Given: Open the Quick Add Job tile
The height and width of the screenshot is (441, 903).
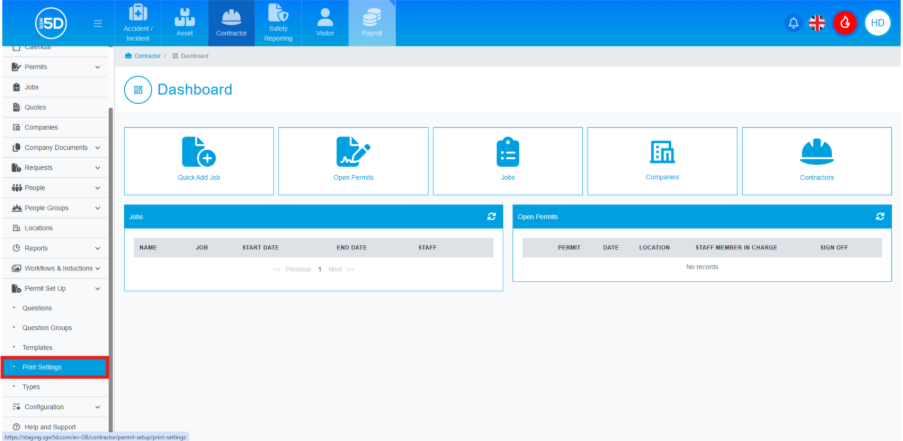Looking at the screenshot, I should (x=199, y=160).
